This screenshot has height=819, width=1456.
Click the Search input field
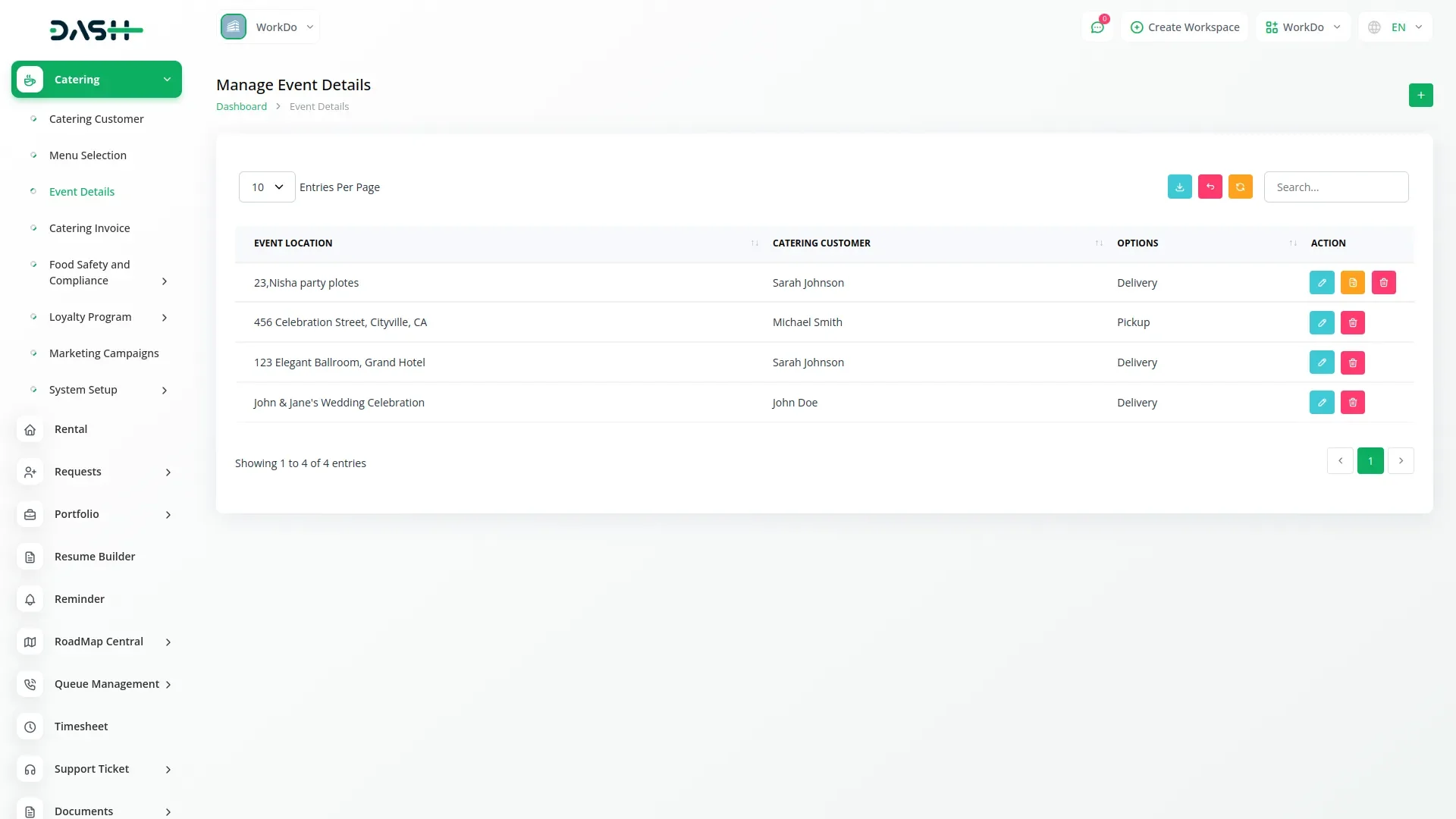point(1335,187)
